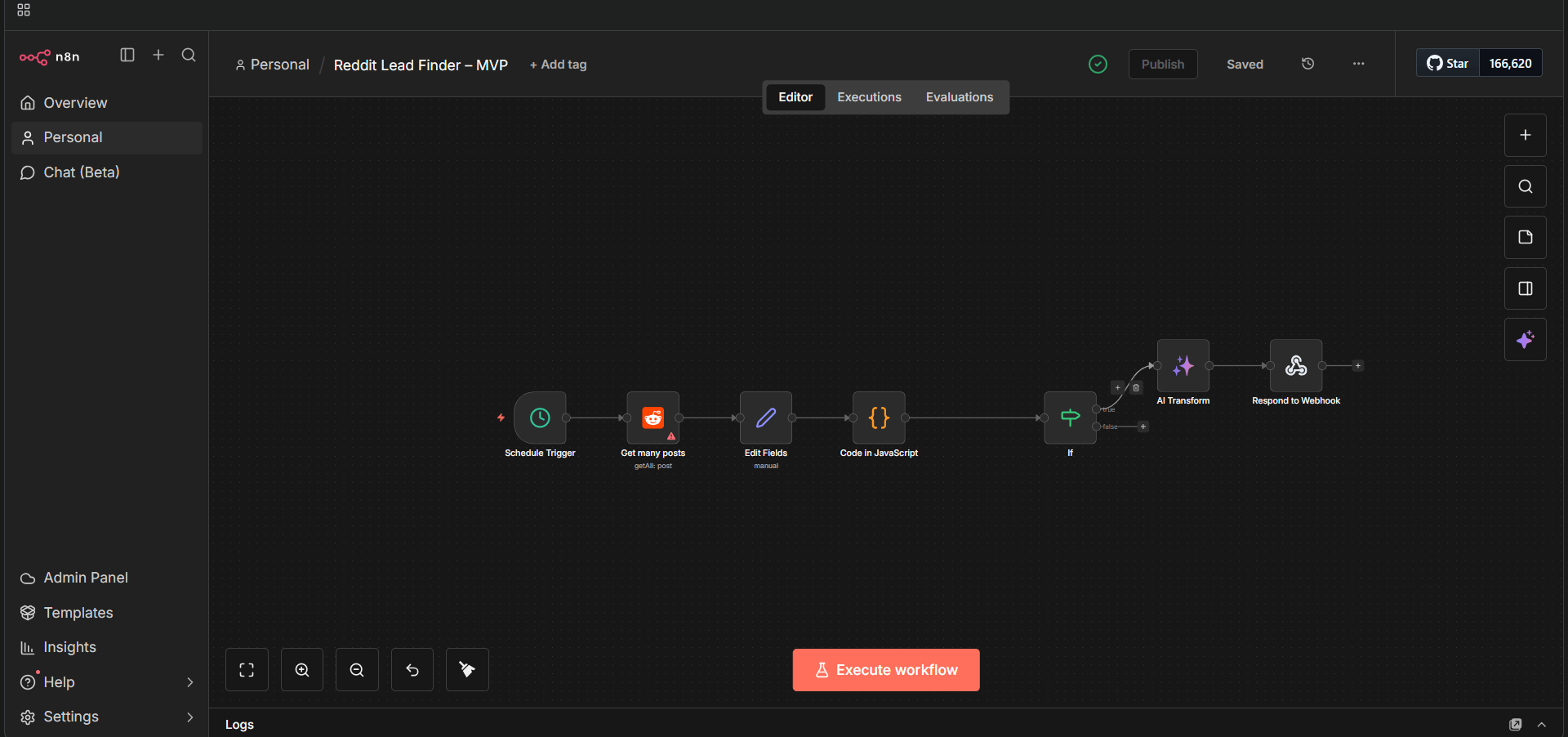The image size is (1568, 737).
Task: Add a node after Respond to Webhook
Action: (1358, 366)
